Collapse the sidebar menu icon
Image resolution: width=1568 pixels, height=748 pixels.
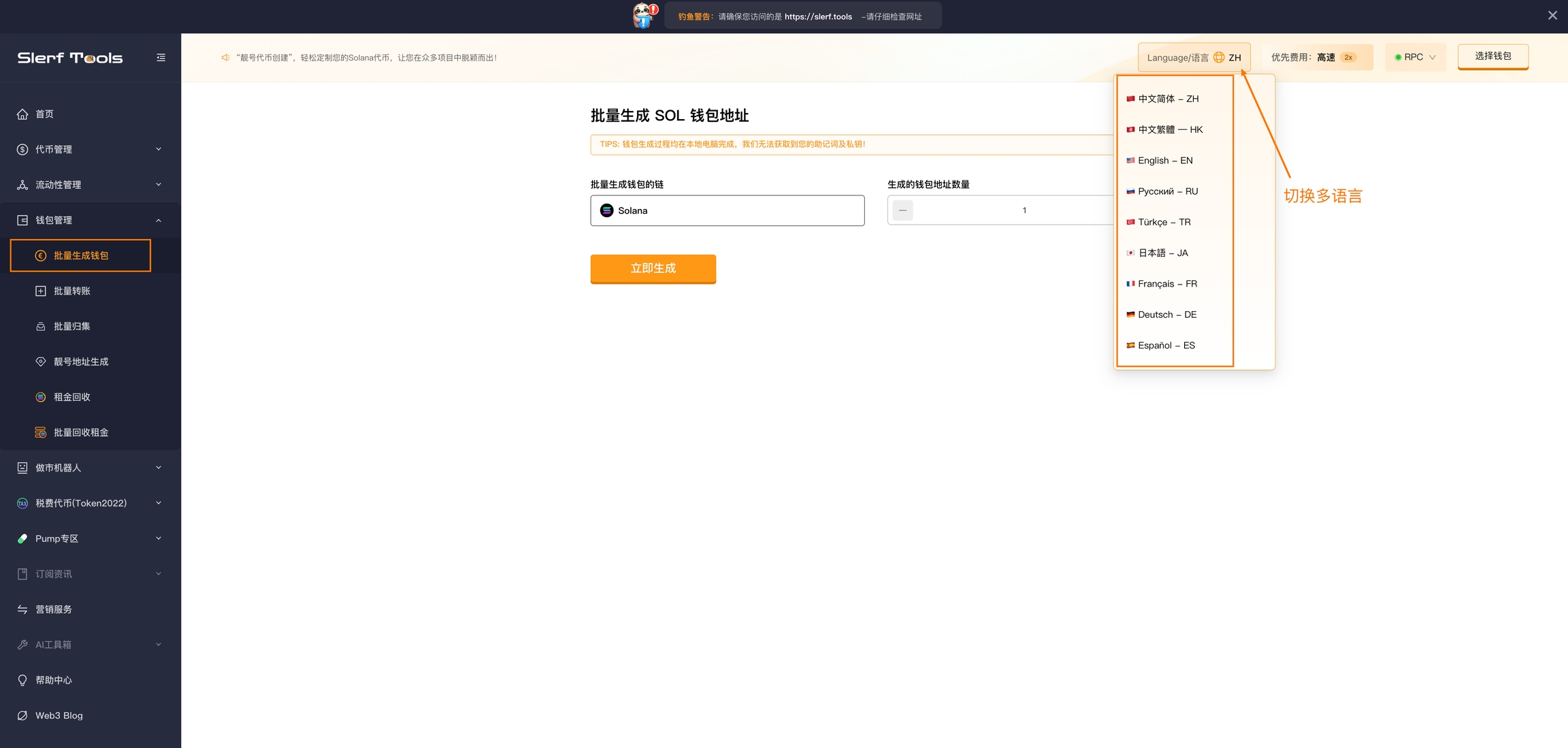pyautogui.click(x=161, y=58)
